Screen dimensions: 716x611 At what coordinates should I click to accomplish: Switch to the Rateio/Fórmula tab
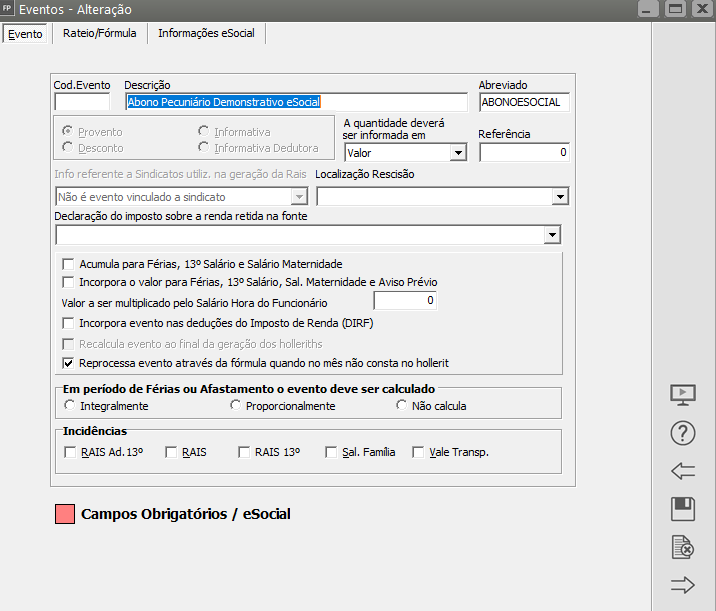coord(98,33)
